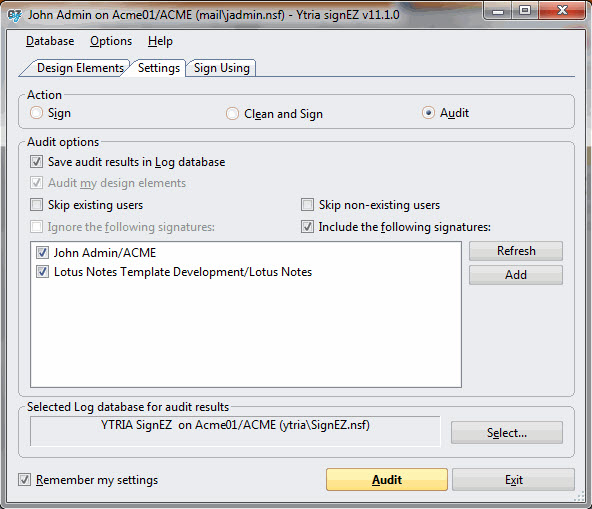The image size is (592, 509).
Task: Open the Help menu
Action: (160, 41)
